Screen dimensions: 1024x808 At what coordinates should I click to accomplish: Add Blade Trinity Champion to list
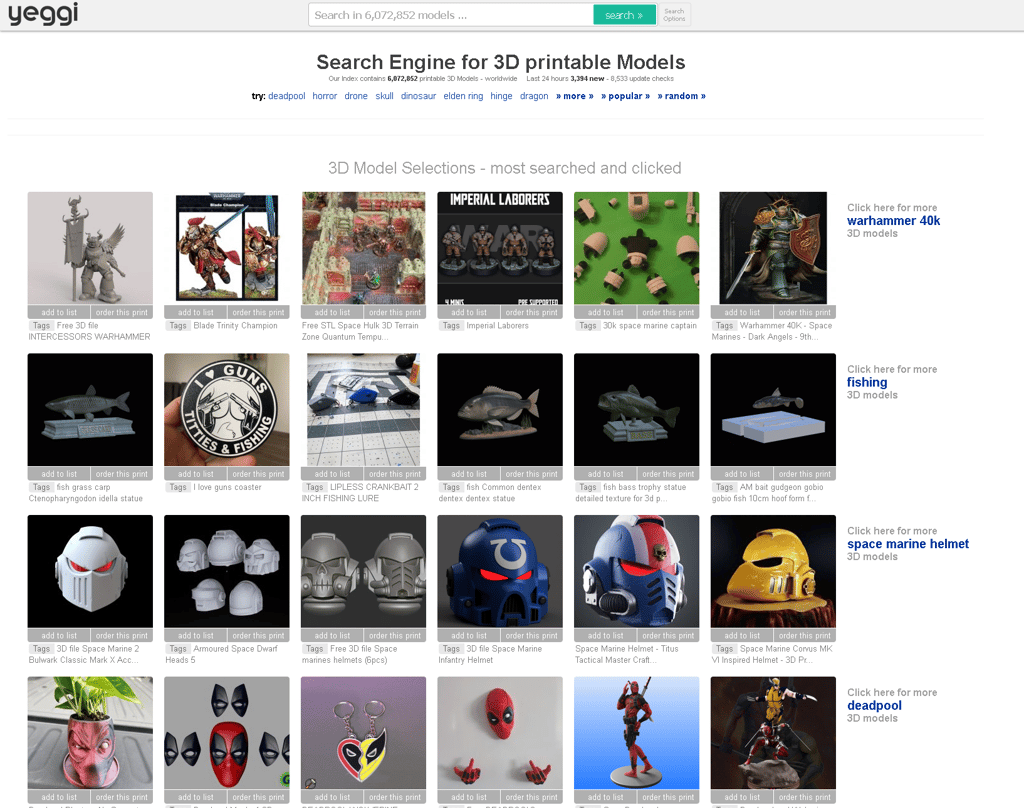coord(195,312)
